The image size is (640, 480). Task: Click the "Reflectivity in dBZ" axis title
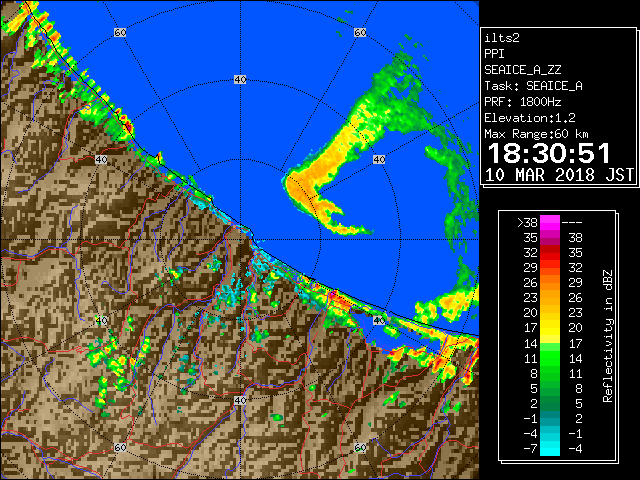[608, 336]
